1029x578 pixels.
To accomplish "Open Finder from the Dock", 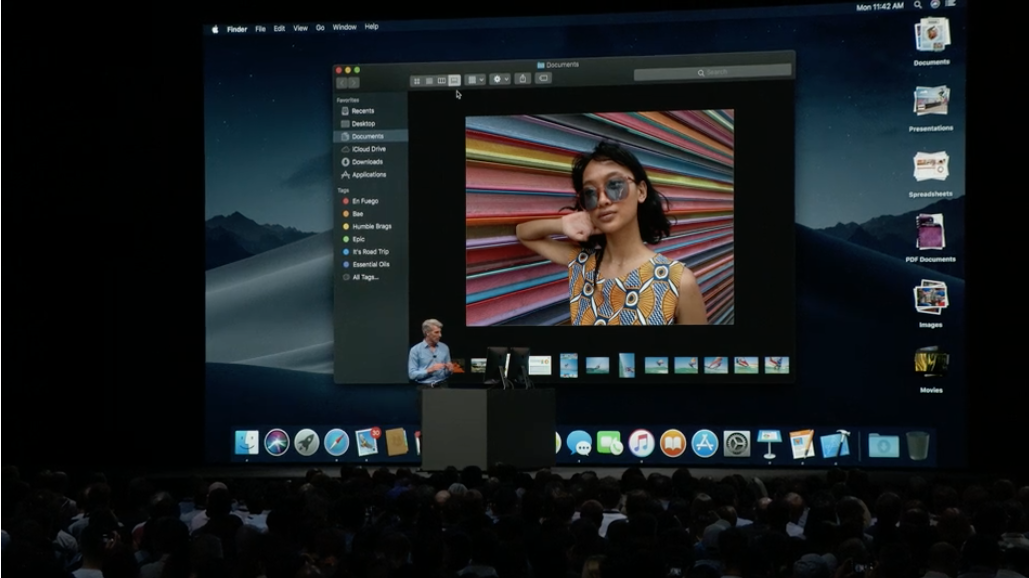I will [x=247, y=443].
